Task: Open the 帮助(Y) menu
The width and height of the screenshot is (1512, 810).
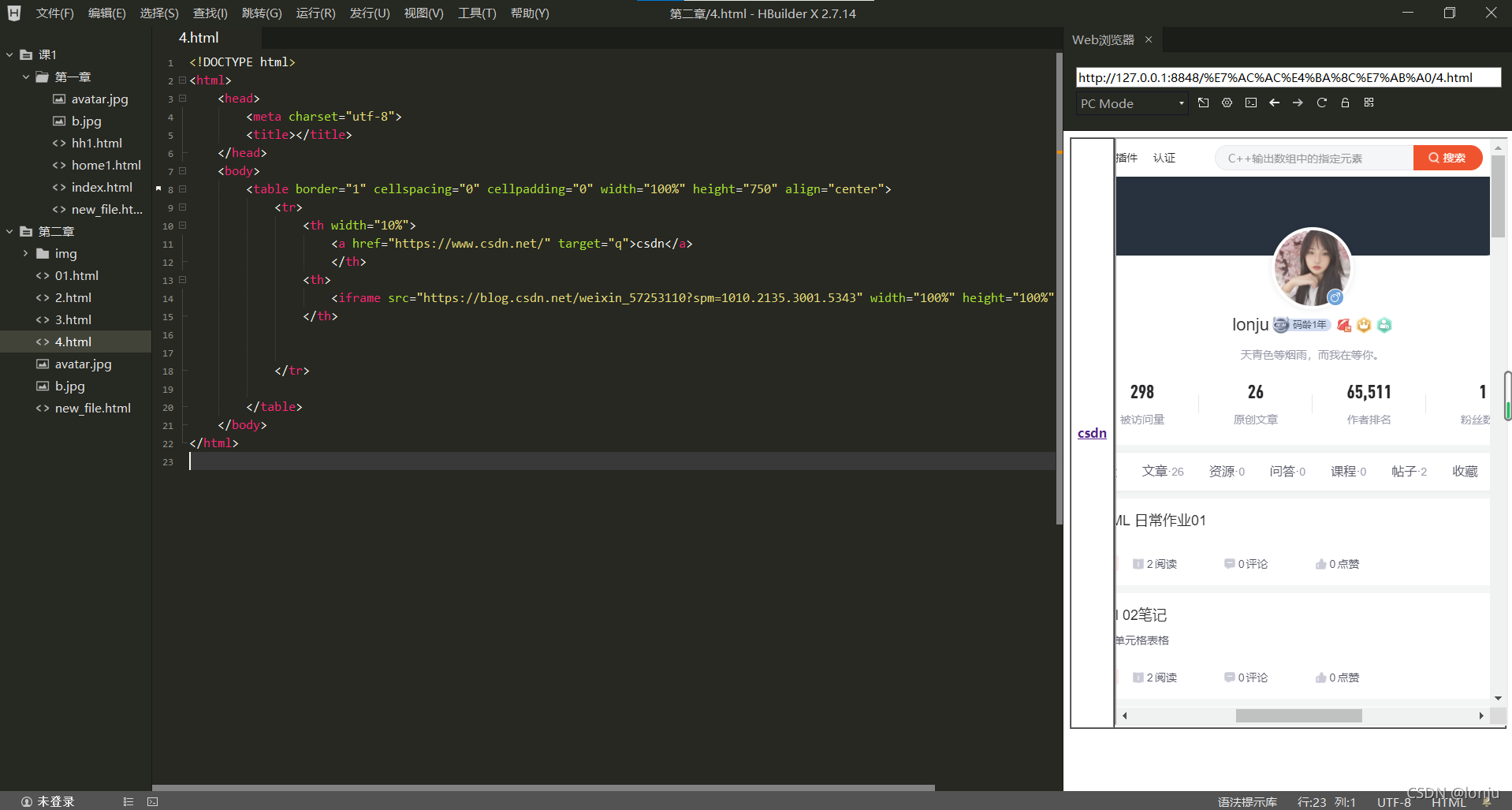Action: click(530, 13)
